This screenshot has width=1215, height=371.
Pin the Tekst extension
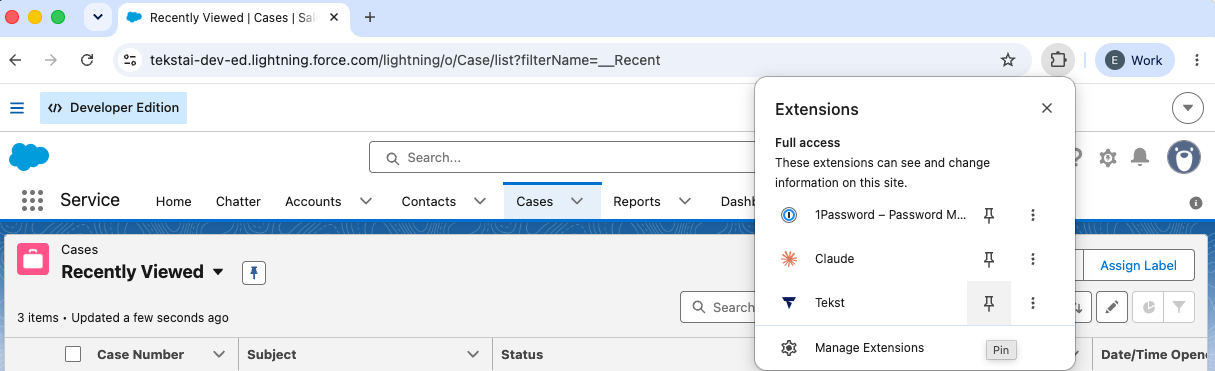989,303
